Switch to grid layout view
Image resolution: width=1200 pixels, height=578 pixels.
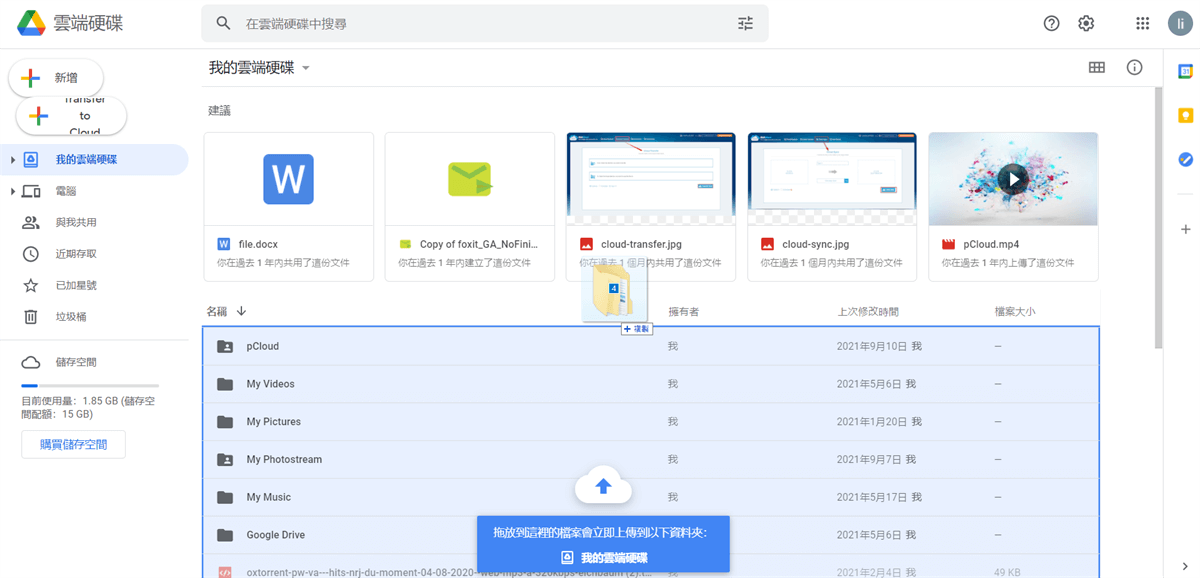(x=1097, y=67)
